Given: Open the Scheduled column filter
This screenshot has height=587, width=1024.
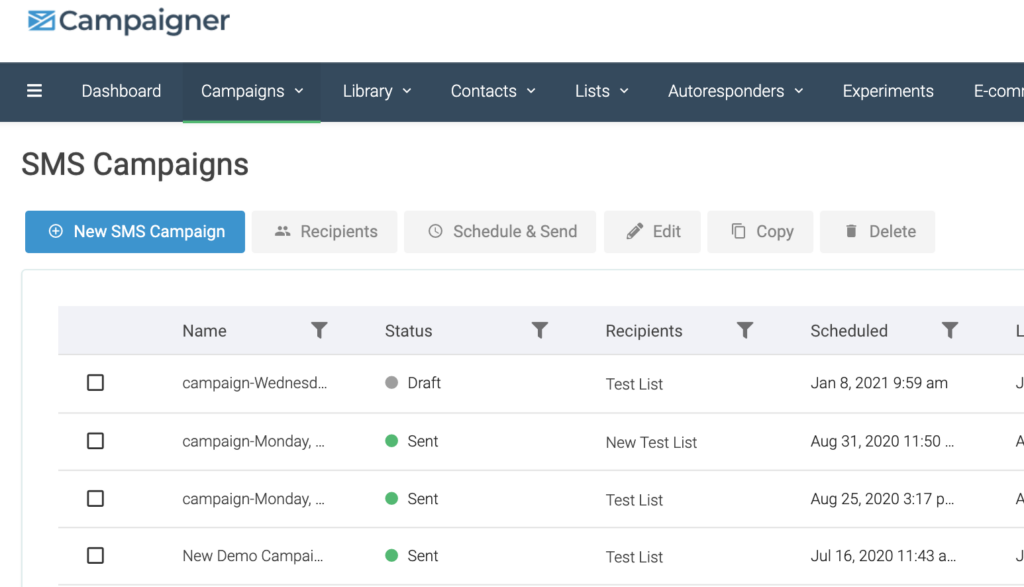Looking at the screenshot, I should 950,330.
